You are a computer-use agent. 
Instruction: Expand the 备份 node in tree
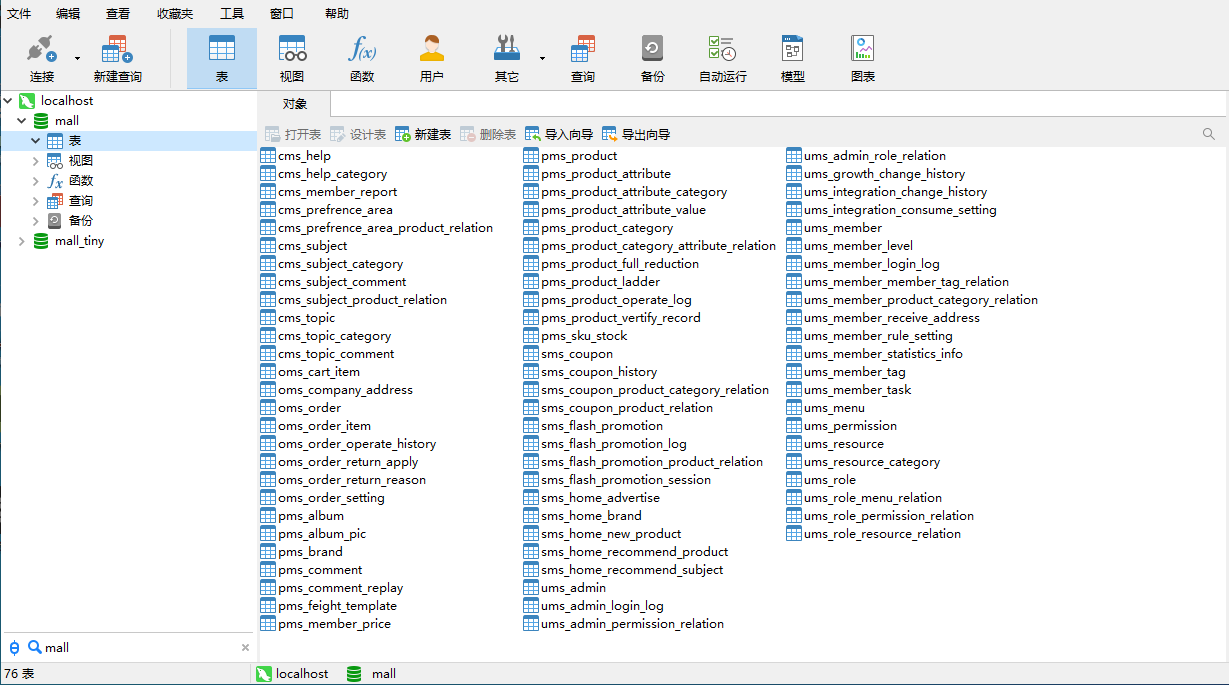coord(36,221)
